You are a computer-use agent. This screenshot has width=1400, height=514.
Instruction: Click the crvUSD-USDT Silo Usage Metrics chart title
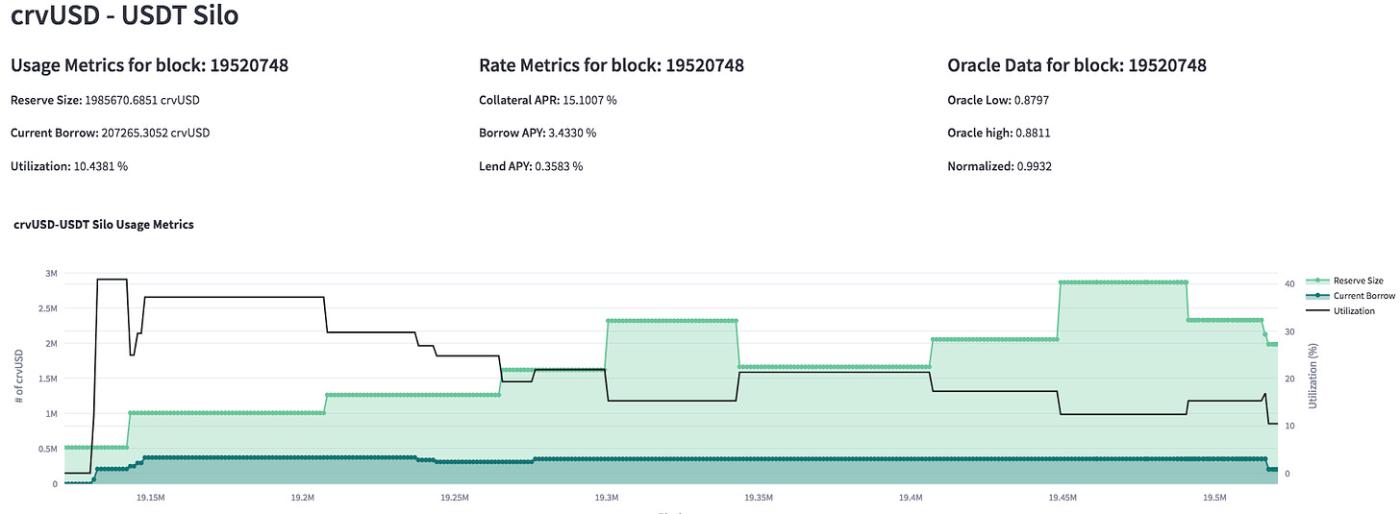[x=104, y=225]
